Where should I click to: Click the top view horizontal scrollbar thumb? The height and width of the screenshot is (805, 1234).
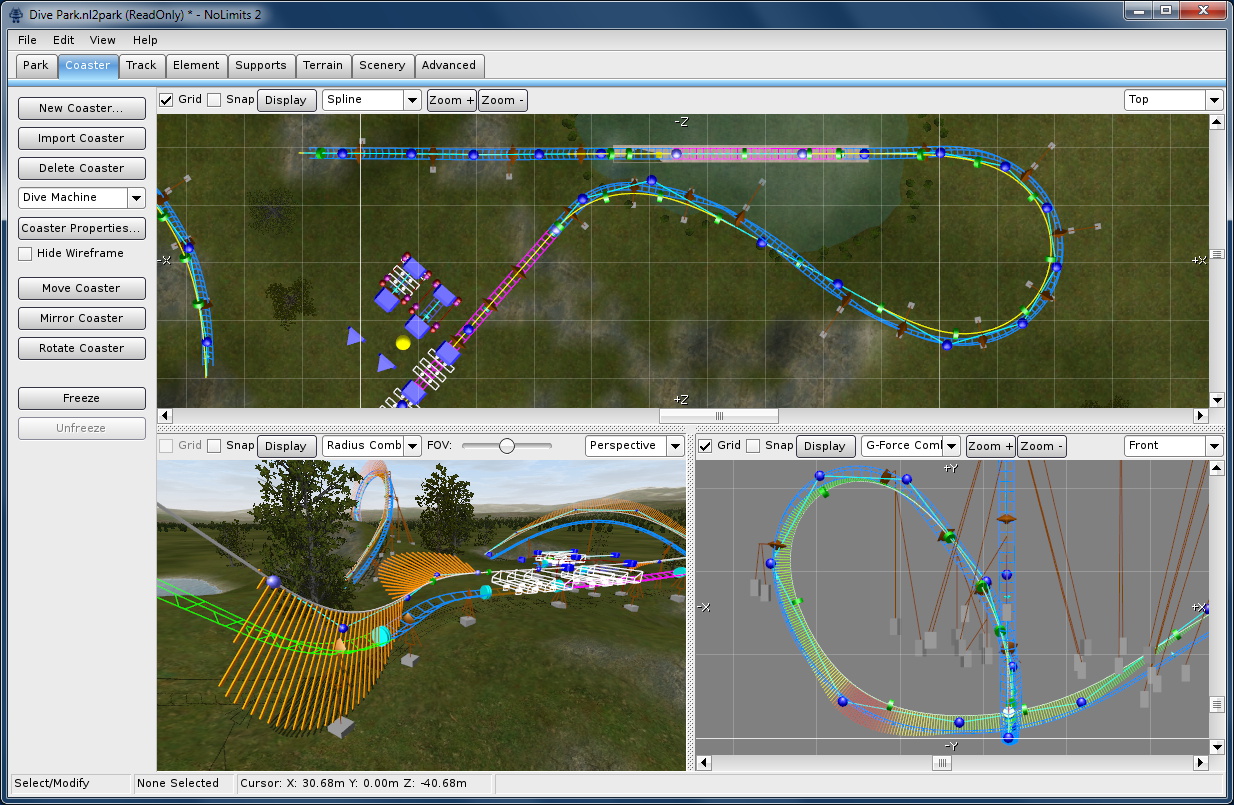click(x=718, y=416)
